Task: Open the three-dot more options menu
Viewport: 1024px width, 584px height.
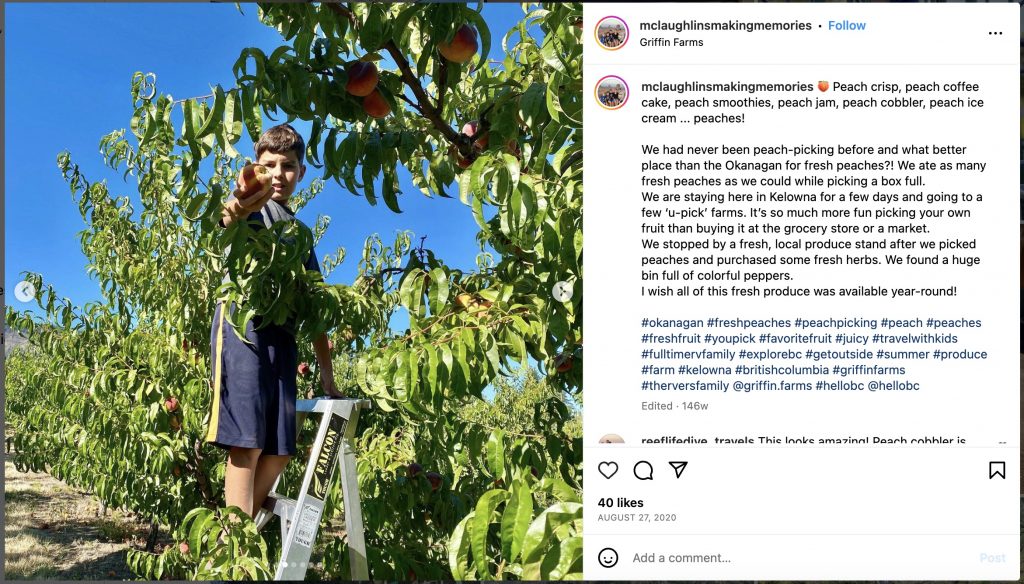Action: 995,33
